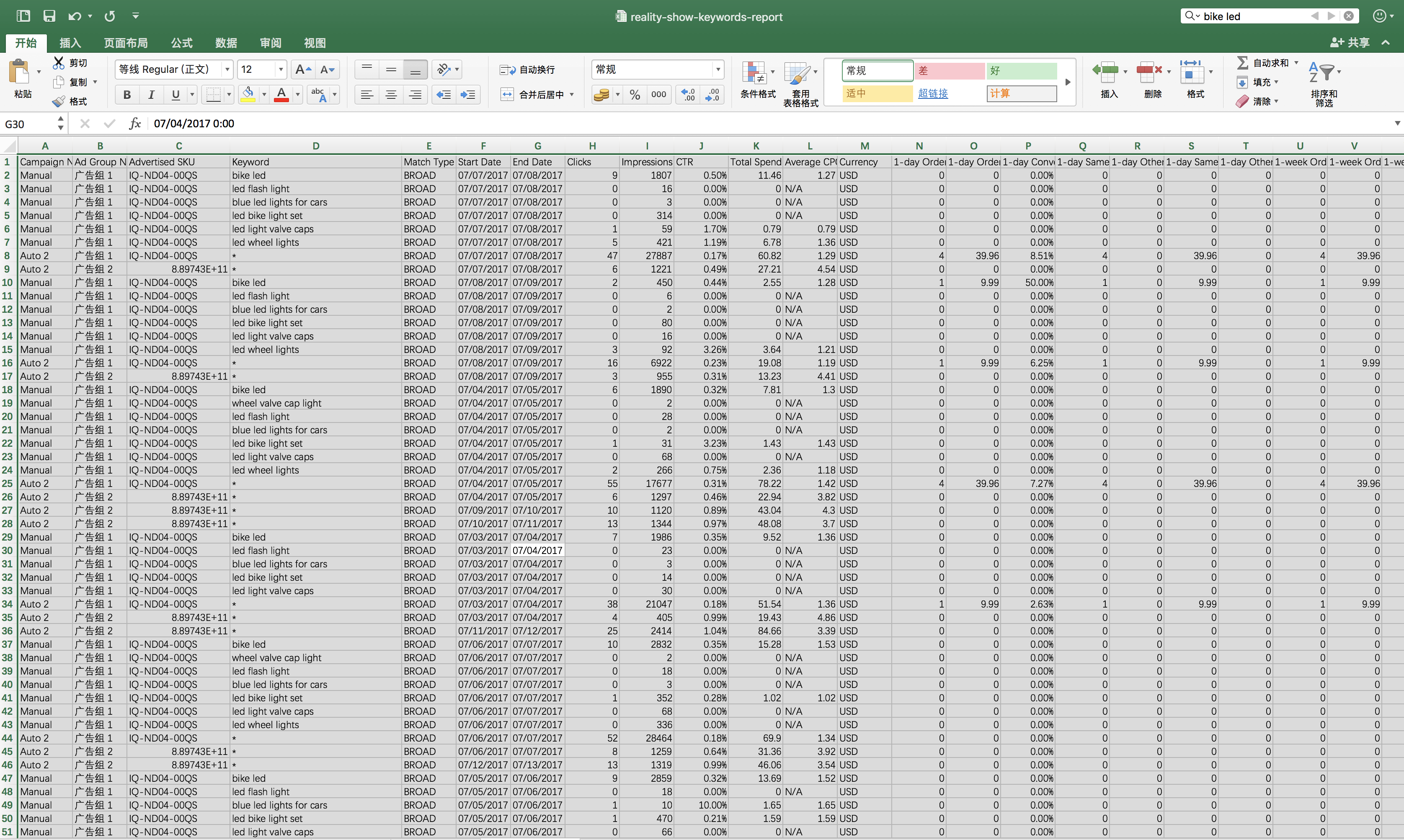1404x840 pixels.
Task: Click the Redo icon
Action: point(110,16)
